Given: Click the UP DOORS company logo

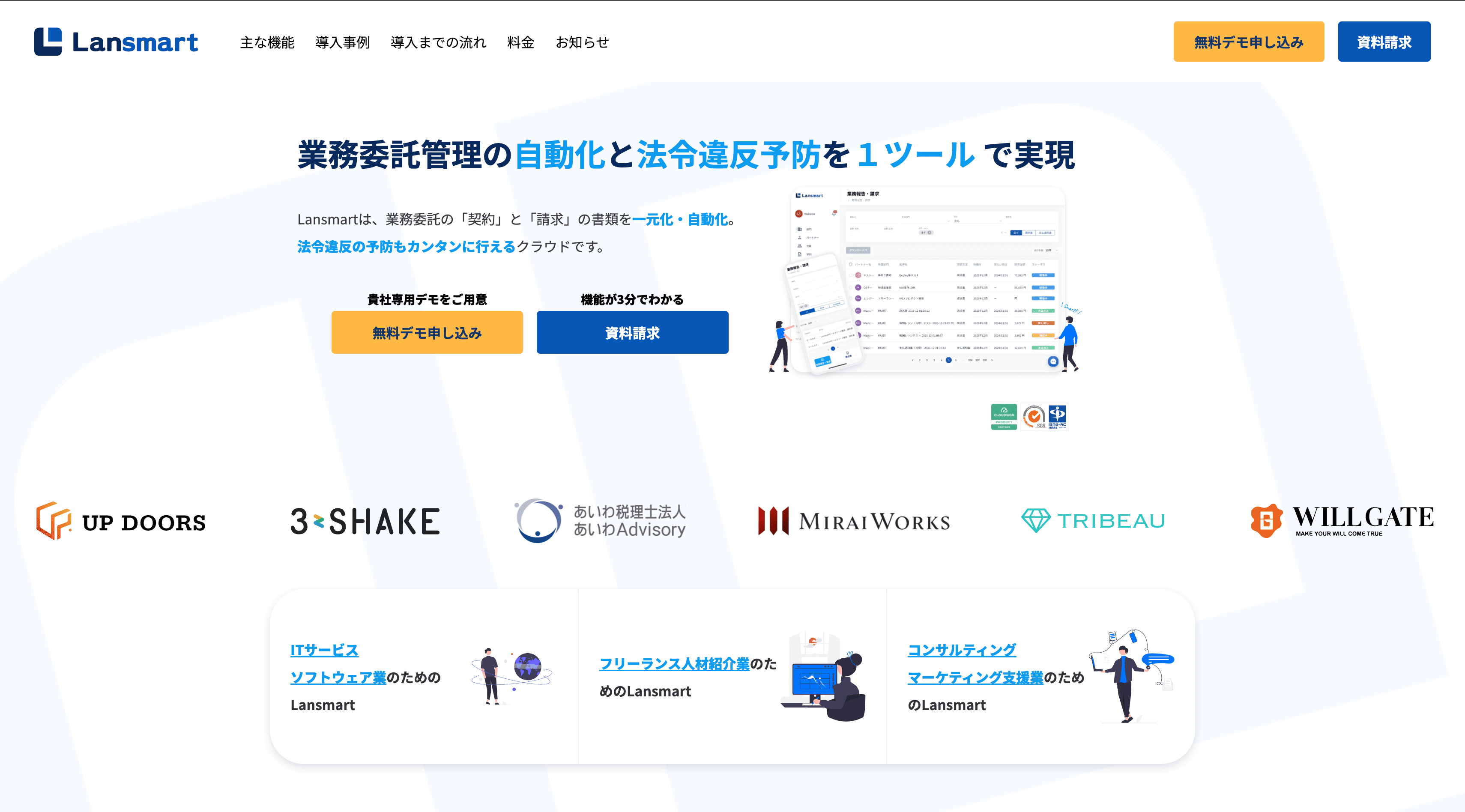Looking at the screenshot, I should tap(120, 521).
